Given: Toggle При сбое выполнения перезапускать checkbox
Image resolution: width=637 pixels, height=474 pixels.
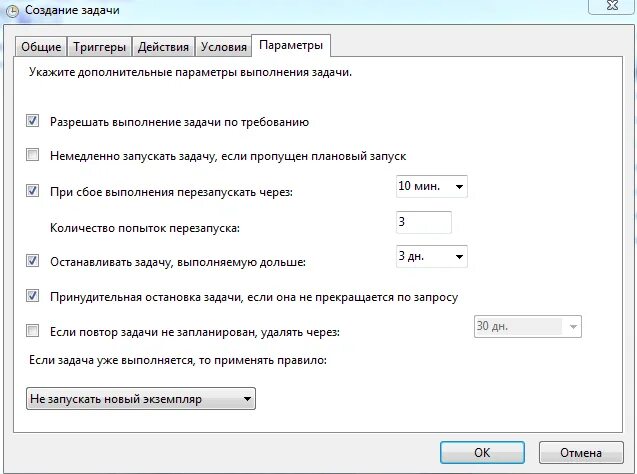Looking at the screenshot, I should pyautogui.click(x=32, y=190).
